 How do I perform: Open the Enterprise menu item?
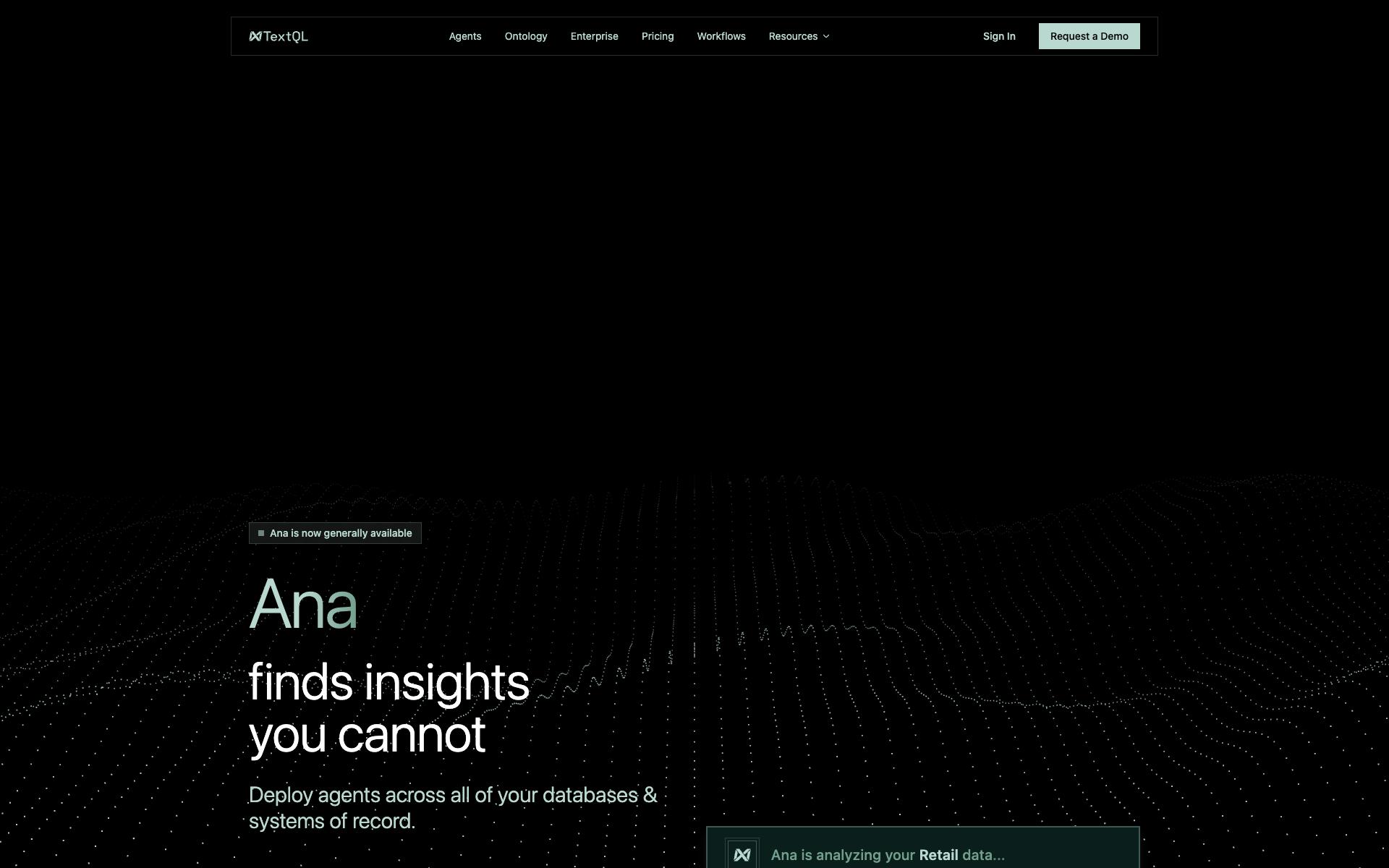[595, 36]
